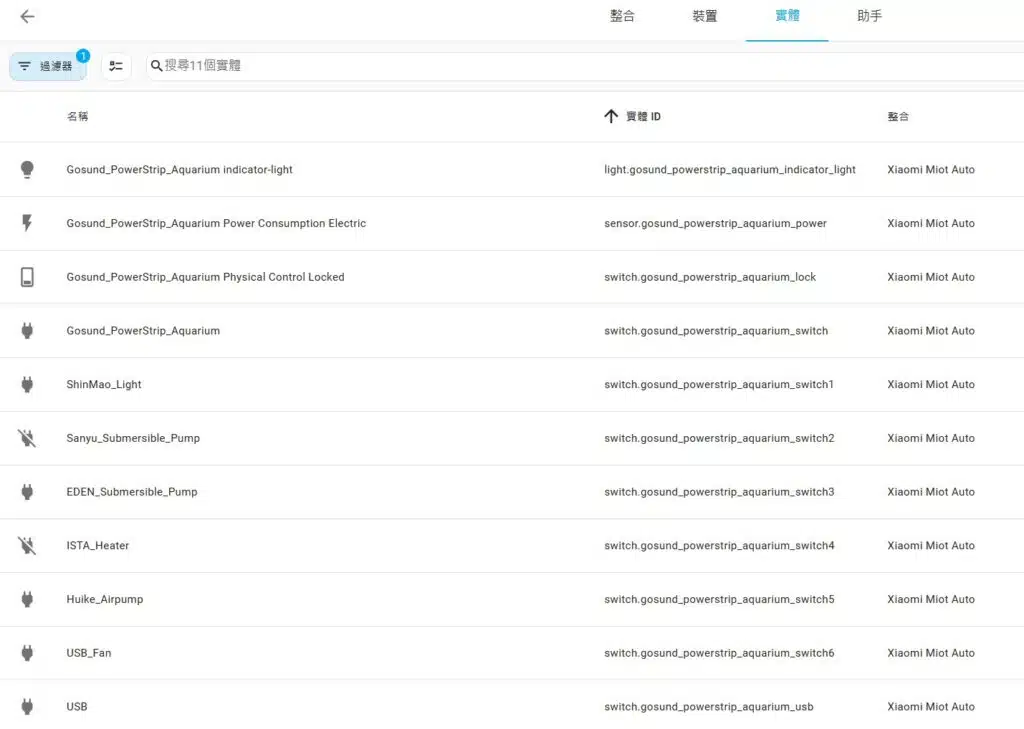Click the plug icon for ShinMao_Light
Viewport: 1024px width, 729px height.
click(x=27, y=384)
